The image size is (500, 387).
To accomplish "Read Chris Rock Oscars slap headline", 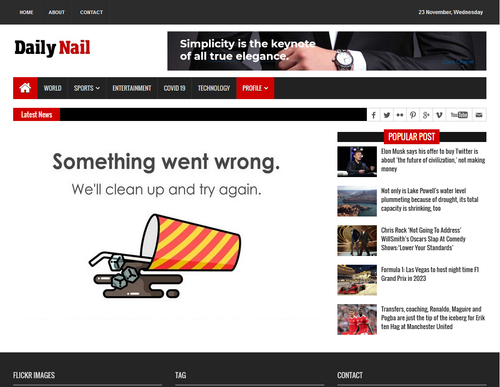I will click(x=423, y=239).
